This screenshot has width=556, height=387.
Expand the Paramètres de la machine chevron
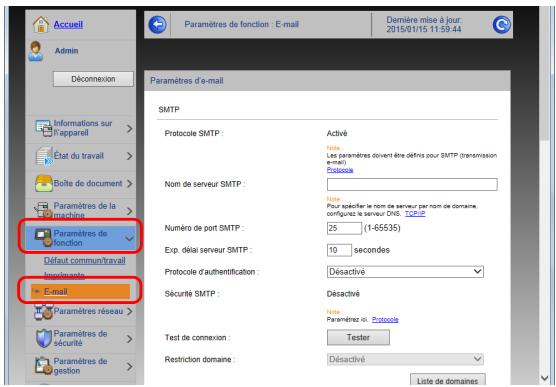coord(129,211)
